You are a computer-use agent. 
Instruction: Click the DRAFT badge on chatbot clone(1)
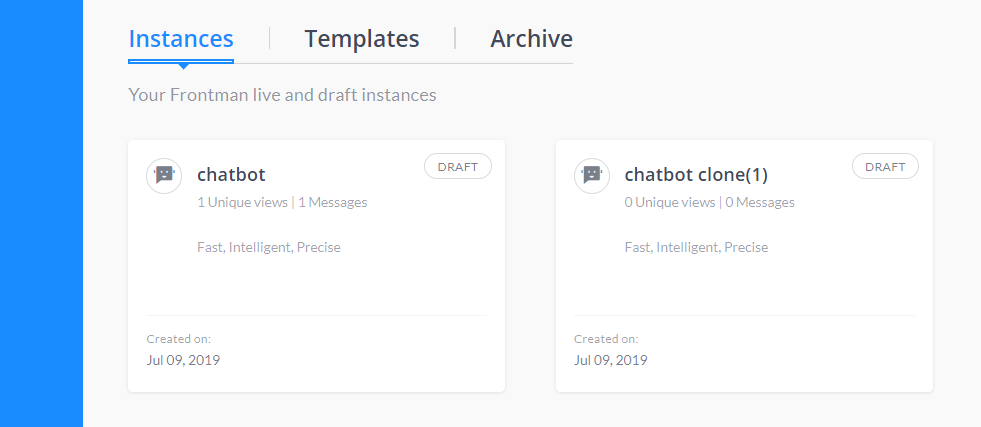885,167
